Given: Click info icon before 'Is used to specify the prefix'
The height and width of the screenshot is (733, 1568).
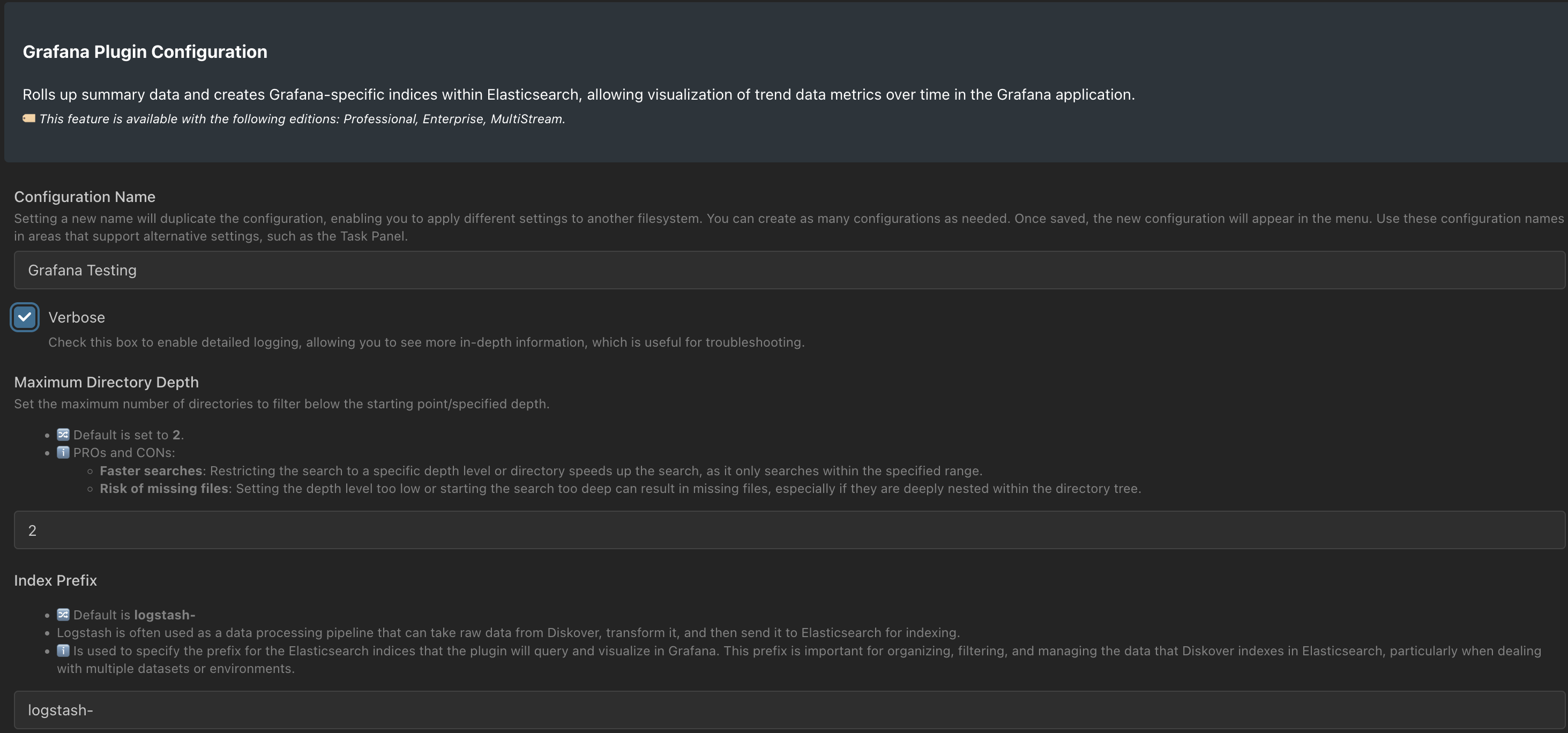Looking at the screenshot, I should pyautogui.click(x=63, y=651).
